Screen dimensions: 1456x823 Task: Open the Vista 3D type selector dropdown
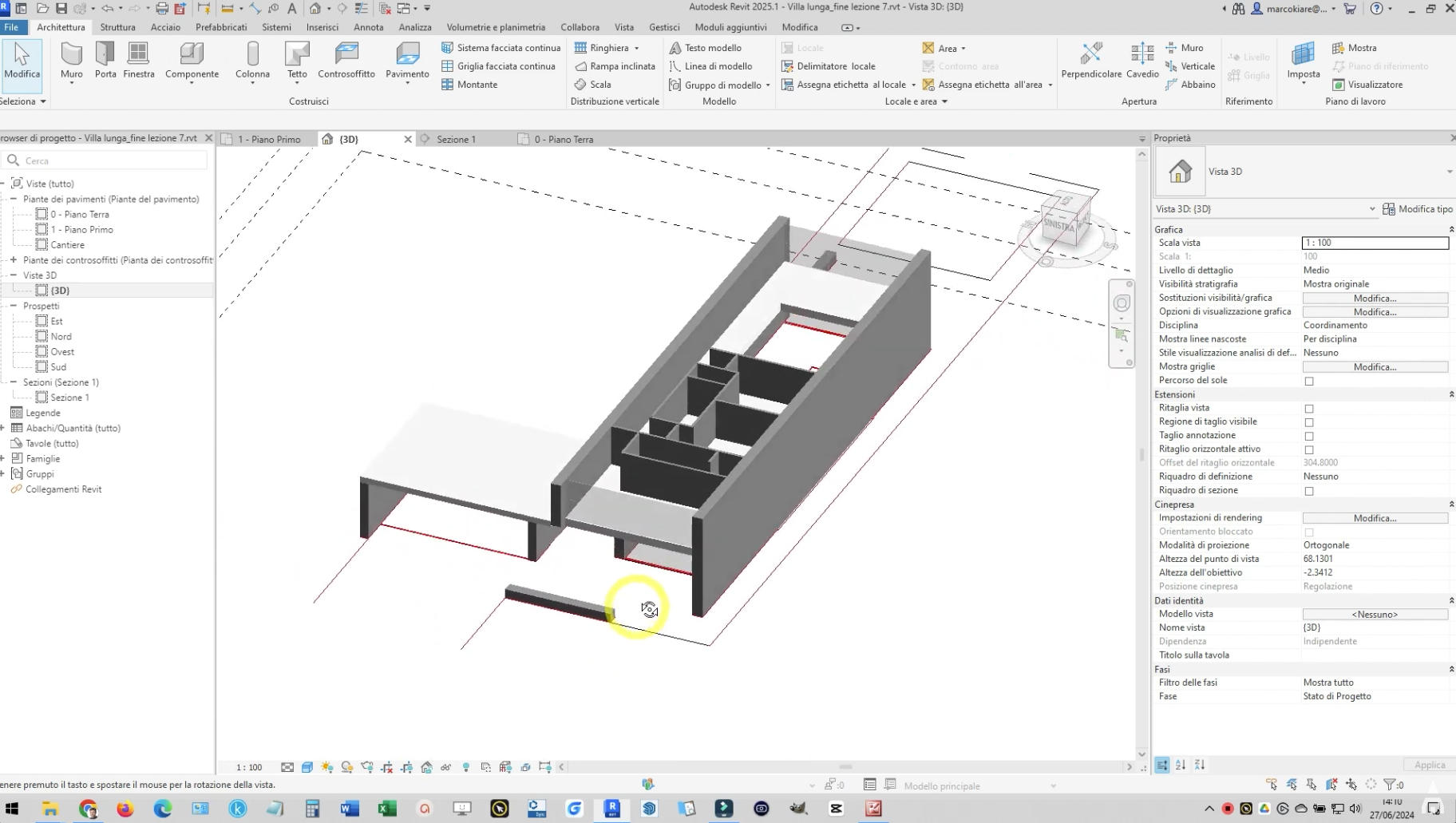coord(1449,172)
